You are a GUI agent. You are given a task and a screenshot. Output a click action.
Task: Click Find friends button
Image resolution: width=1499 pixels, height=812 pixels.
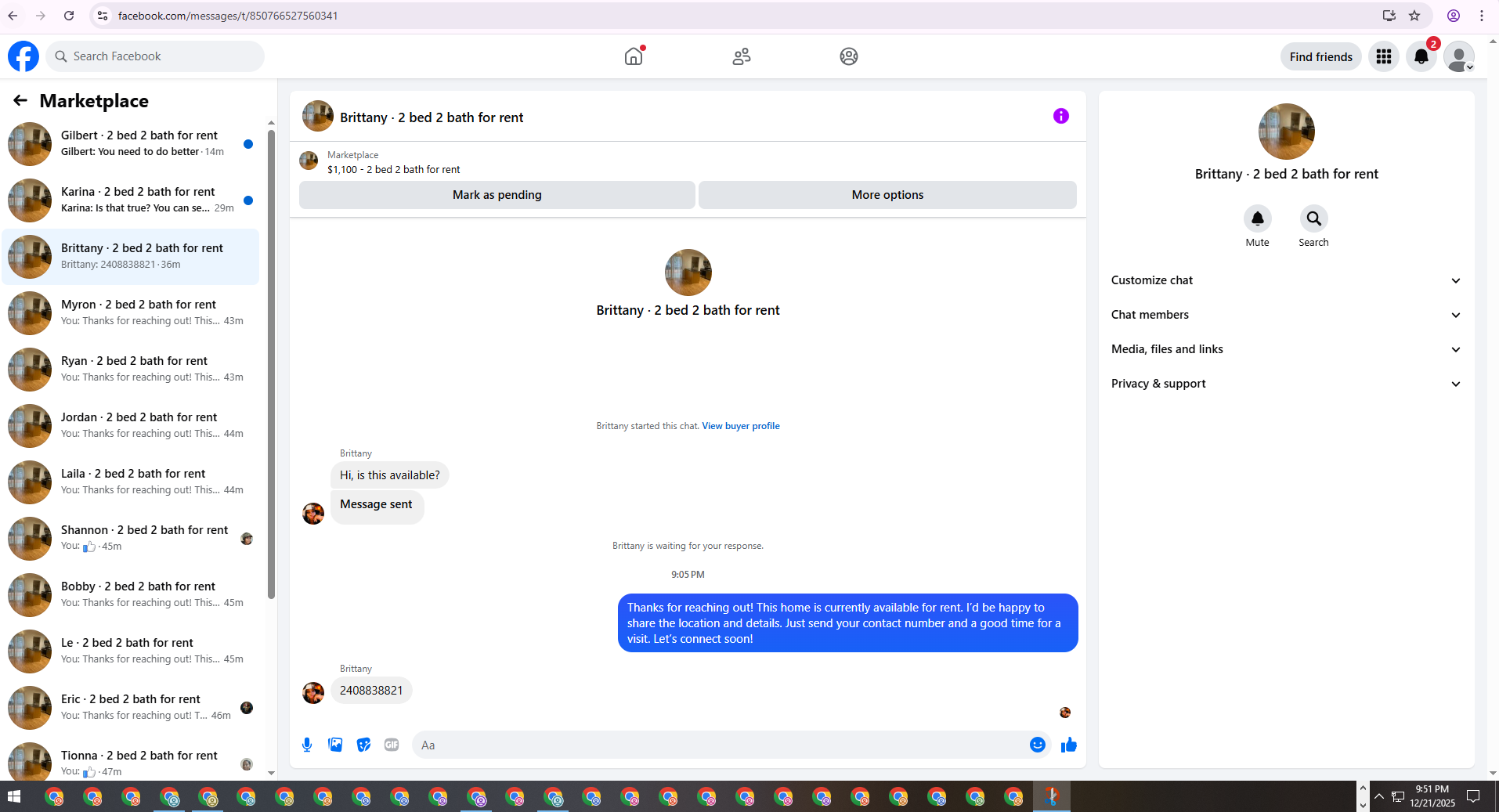coord(1321,56)
